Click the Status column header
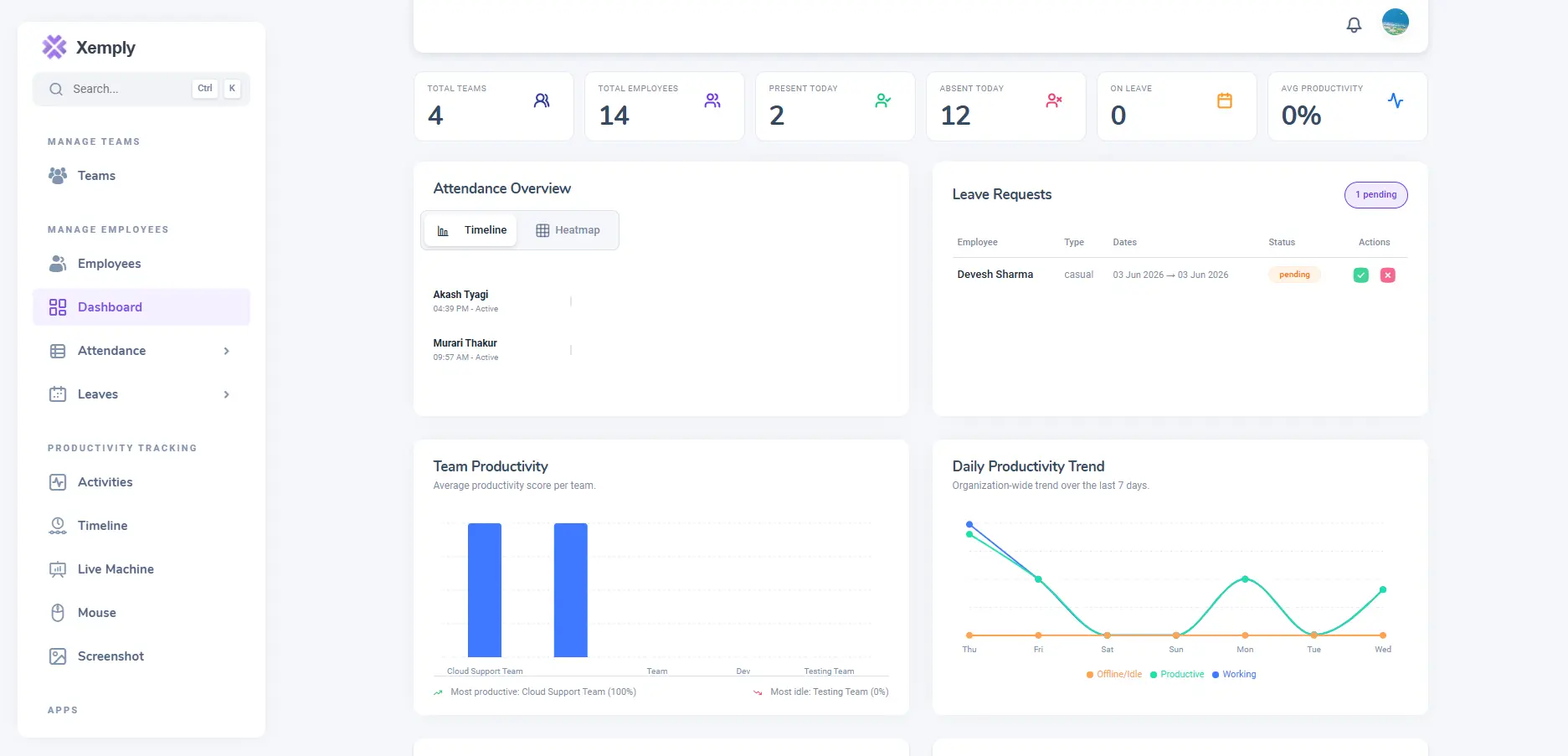The image size is (1568, 756). coord(1282,243)
